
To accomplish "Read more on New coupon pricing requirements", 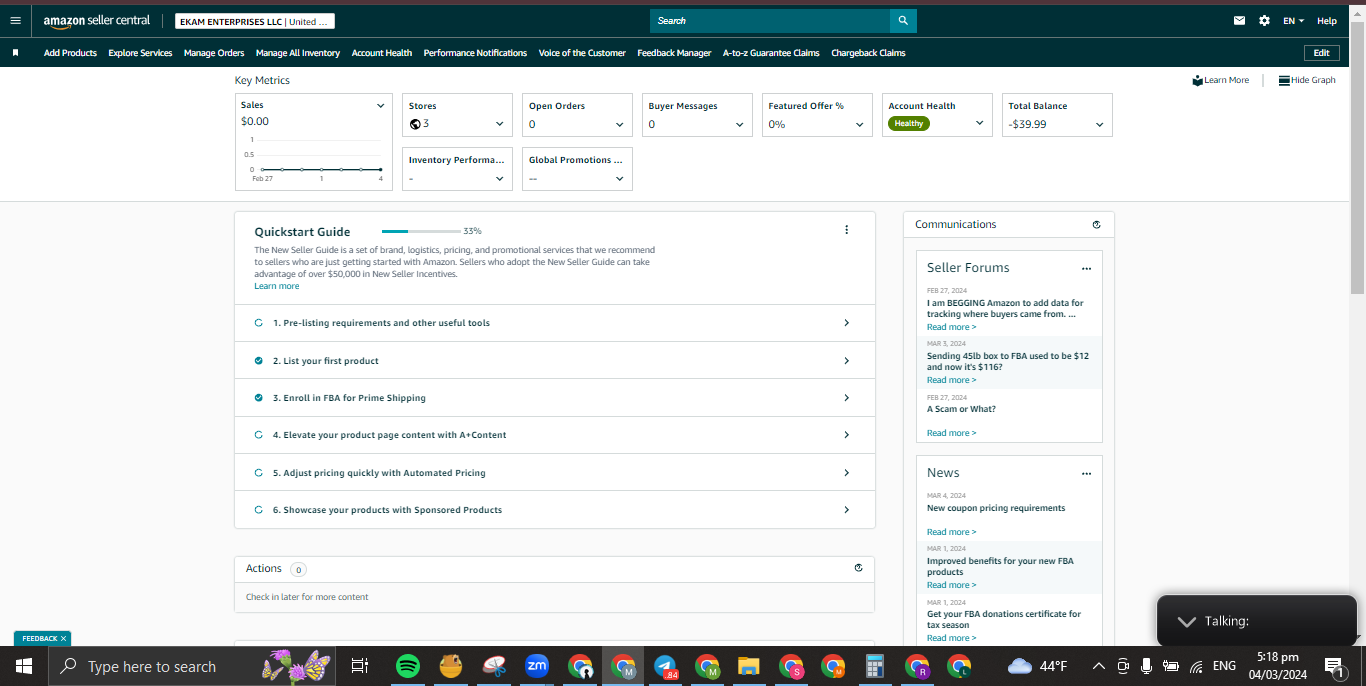I will click(x=951, y=532).
